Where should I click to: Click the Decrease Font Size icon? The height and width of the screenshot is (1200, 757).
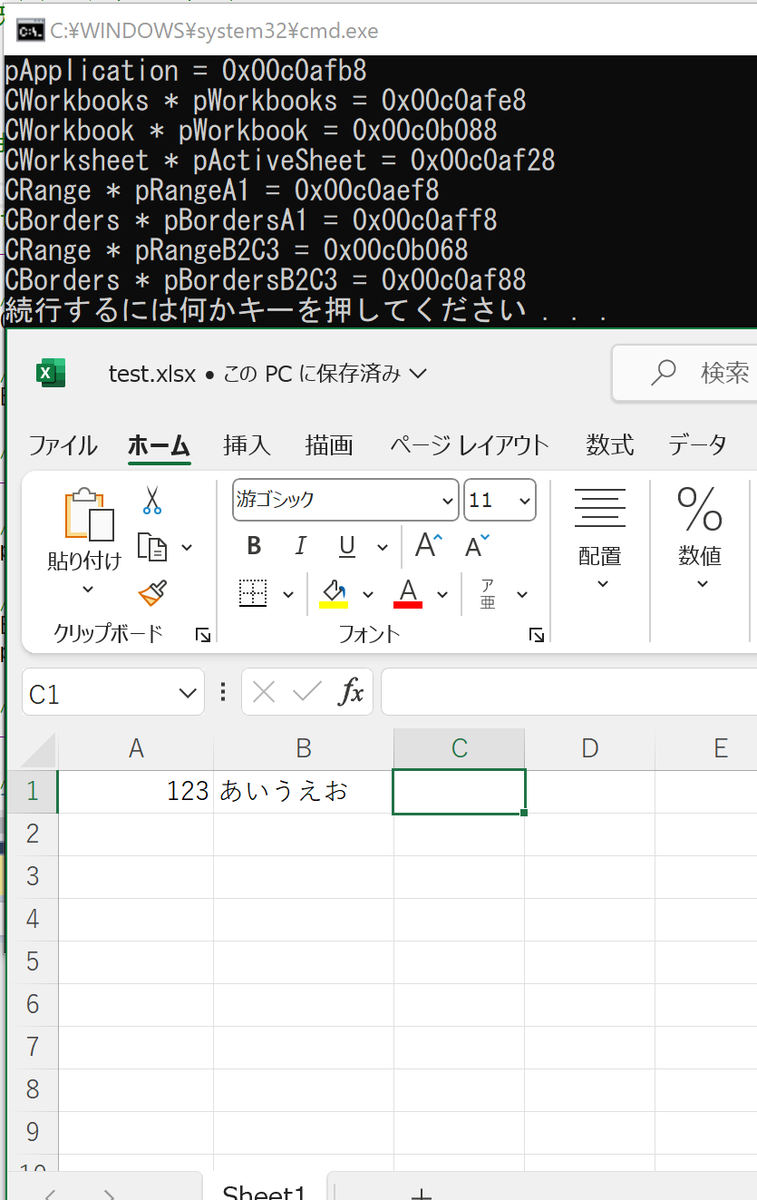click(x=478, y=545)
